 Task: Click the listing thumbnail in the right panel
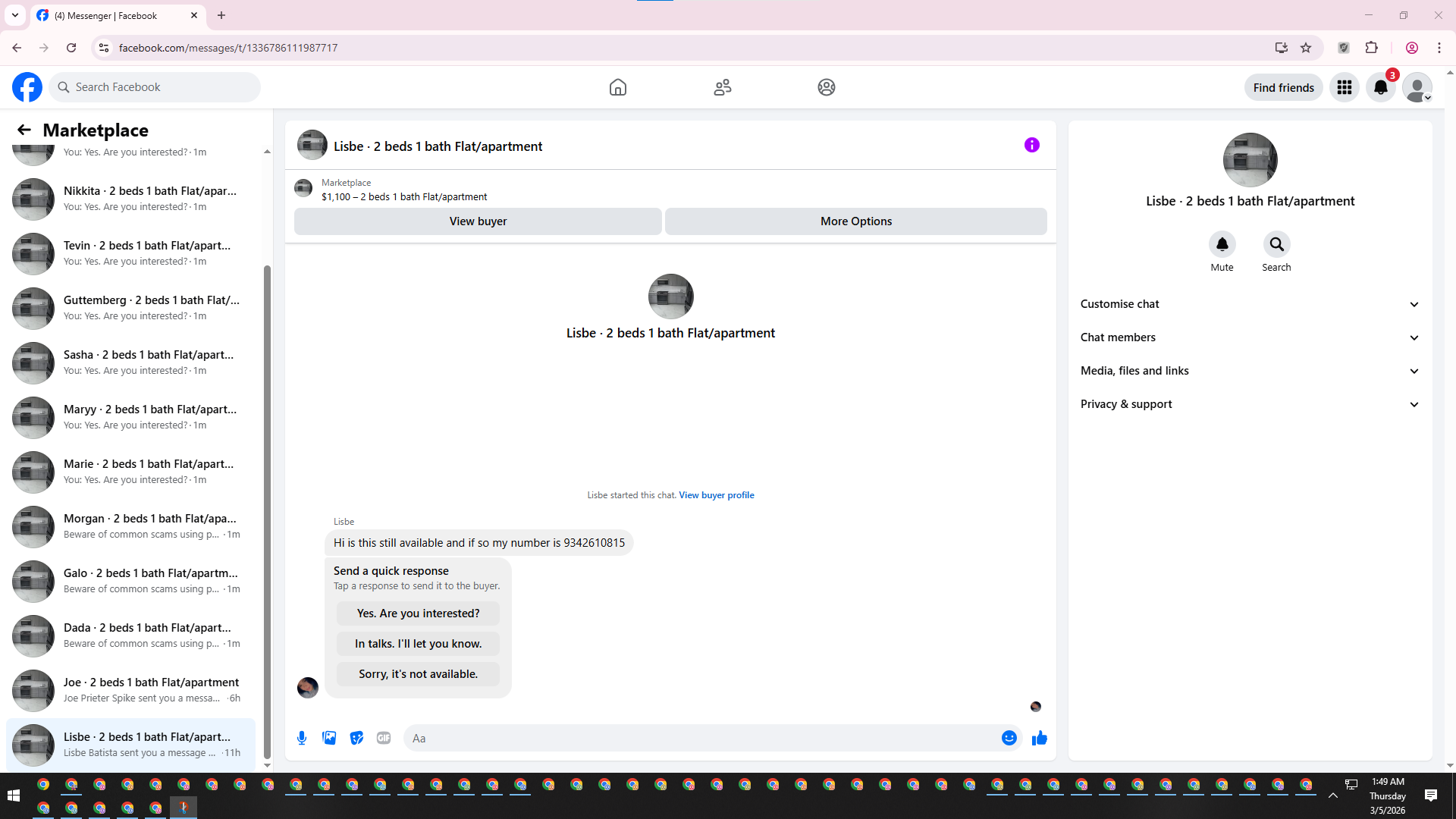click(x=1250, y=160)
